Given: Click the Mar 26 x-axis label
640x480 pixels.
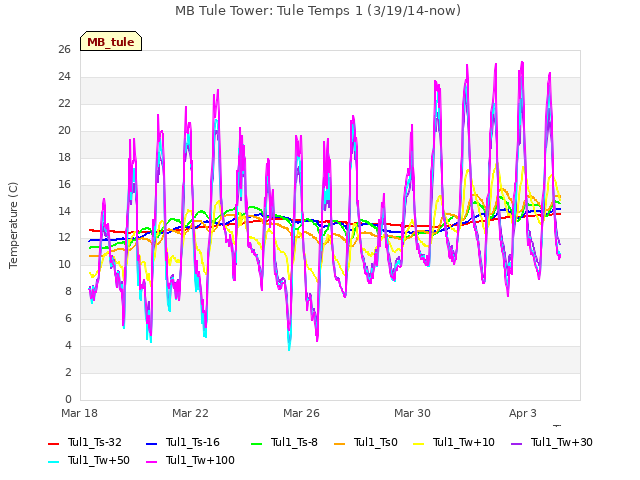Looking at the screenshot, I should 301,413.
